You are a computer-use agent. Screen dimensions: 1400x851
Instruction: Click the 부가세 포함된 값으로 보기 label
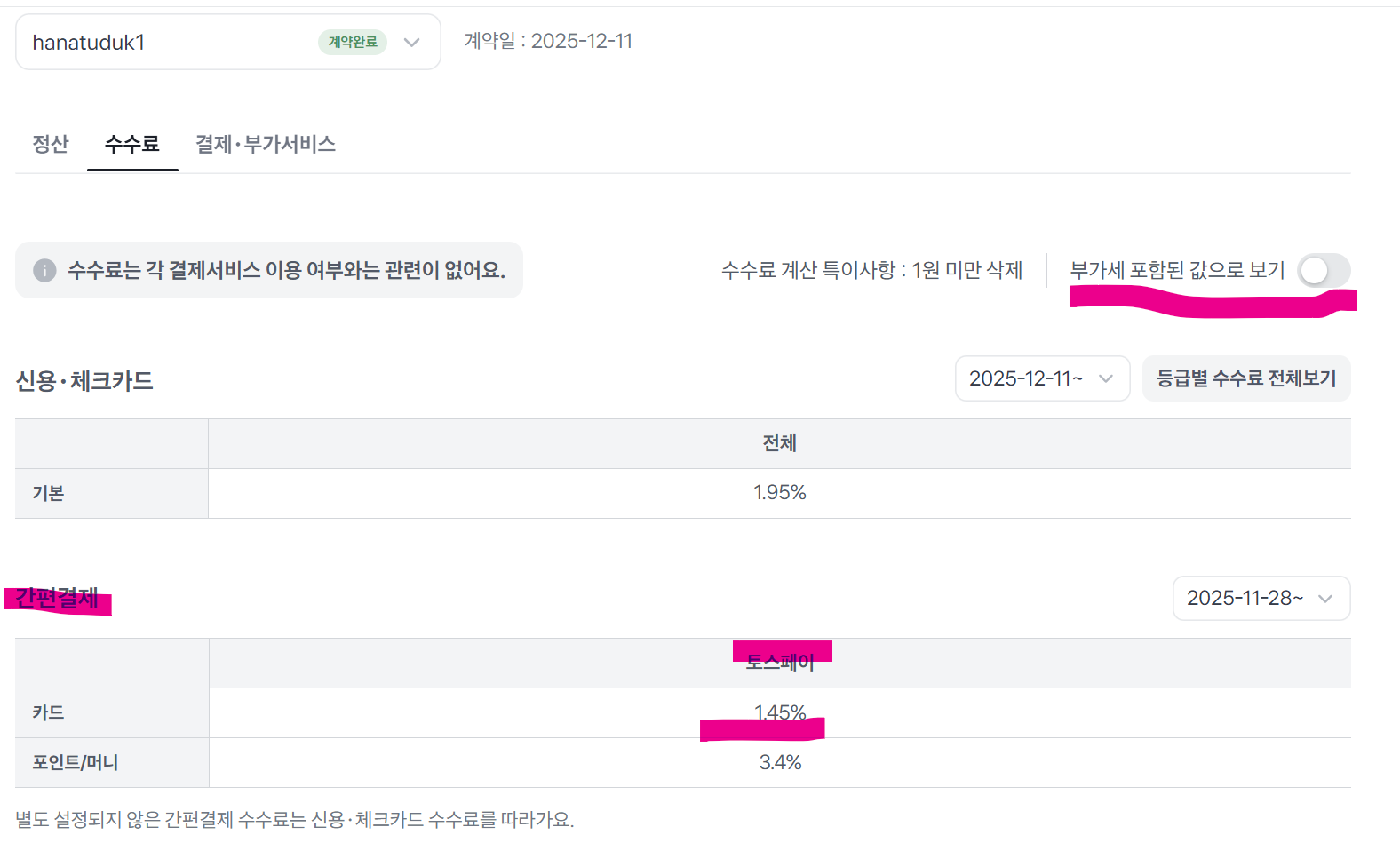[1177, 270]
